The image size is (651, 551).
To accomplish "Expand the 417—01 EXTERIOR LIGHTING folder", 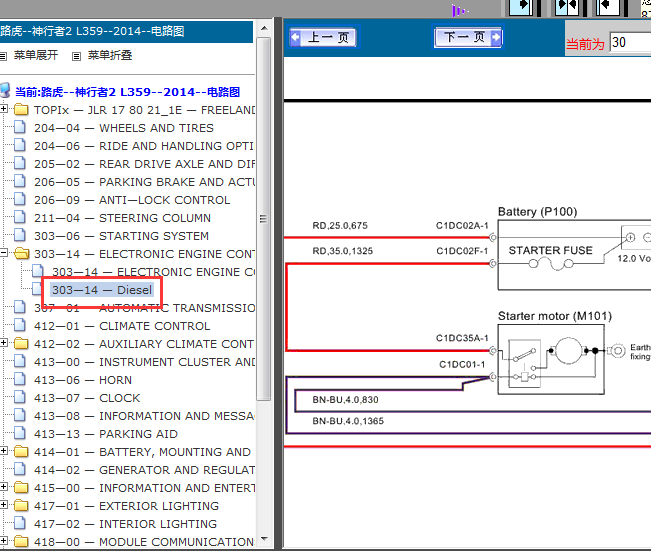I will tap(4, 504).
